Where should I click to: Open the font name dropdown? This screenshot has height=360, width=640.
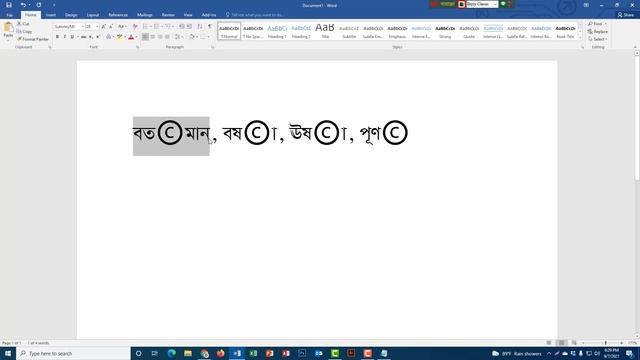pyautogui.click(x=82, y=27)
